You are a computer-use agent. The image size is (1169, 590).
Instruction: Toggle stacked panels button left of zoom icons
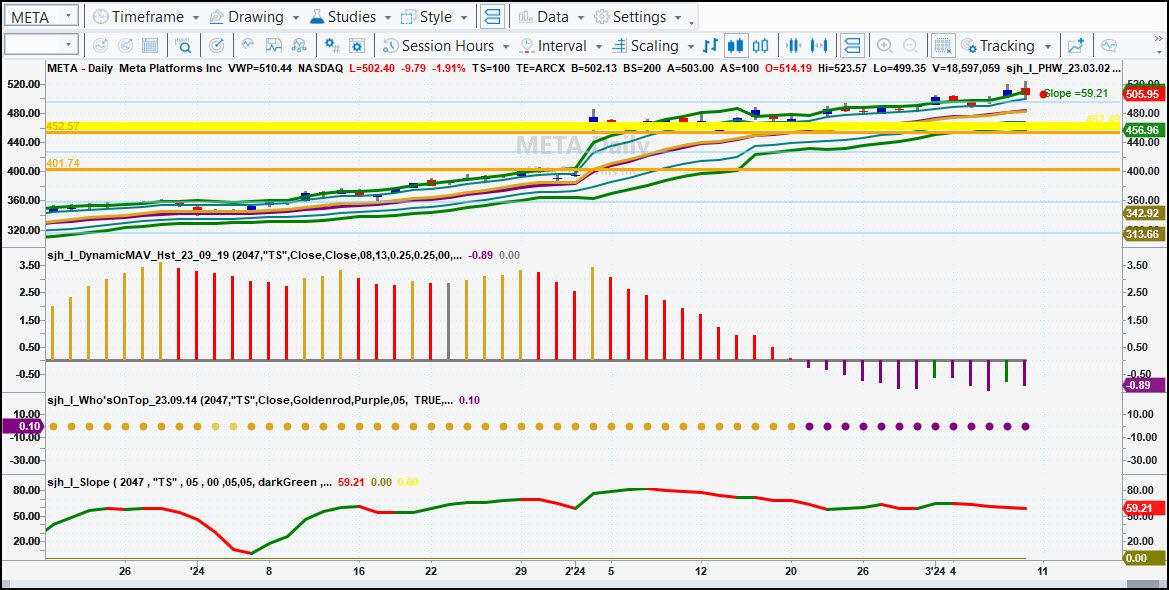(852, 45)
